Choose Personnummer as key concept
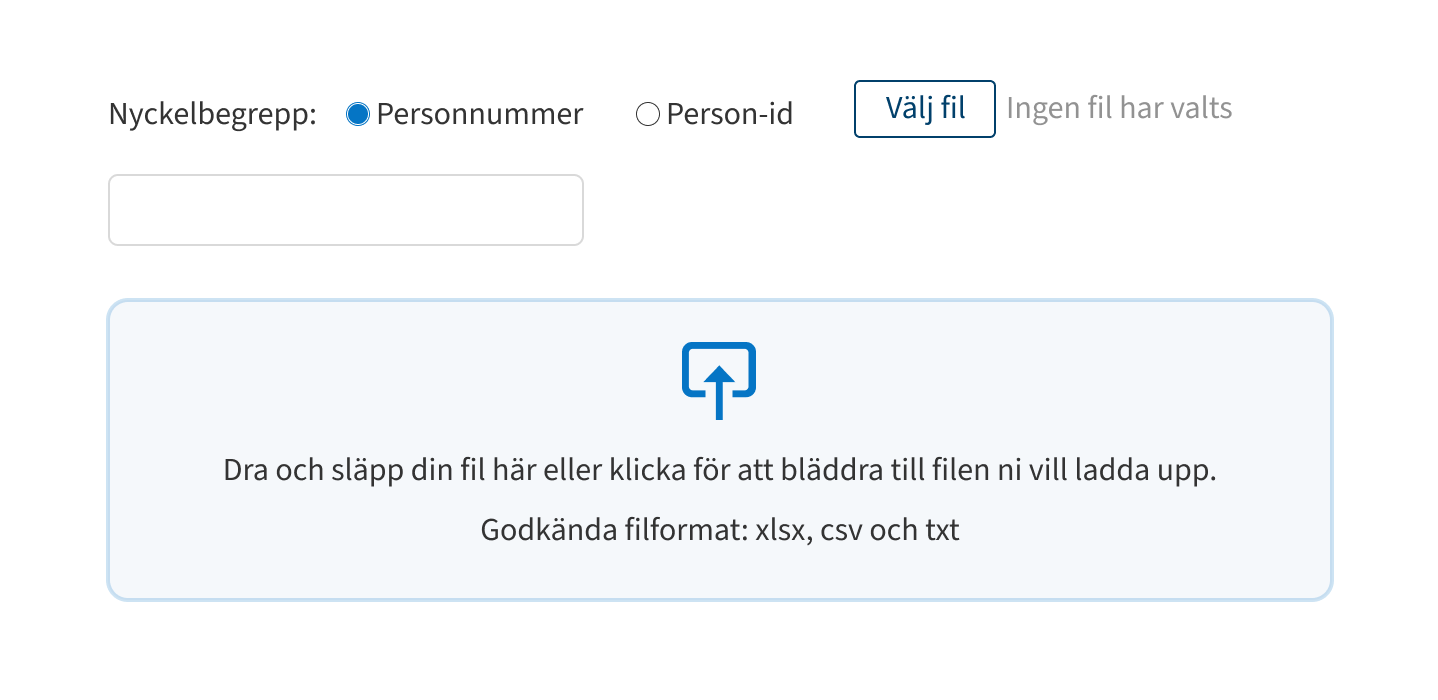This screenshot has height=700, width=1438. tap(358, 115)
